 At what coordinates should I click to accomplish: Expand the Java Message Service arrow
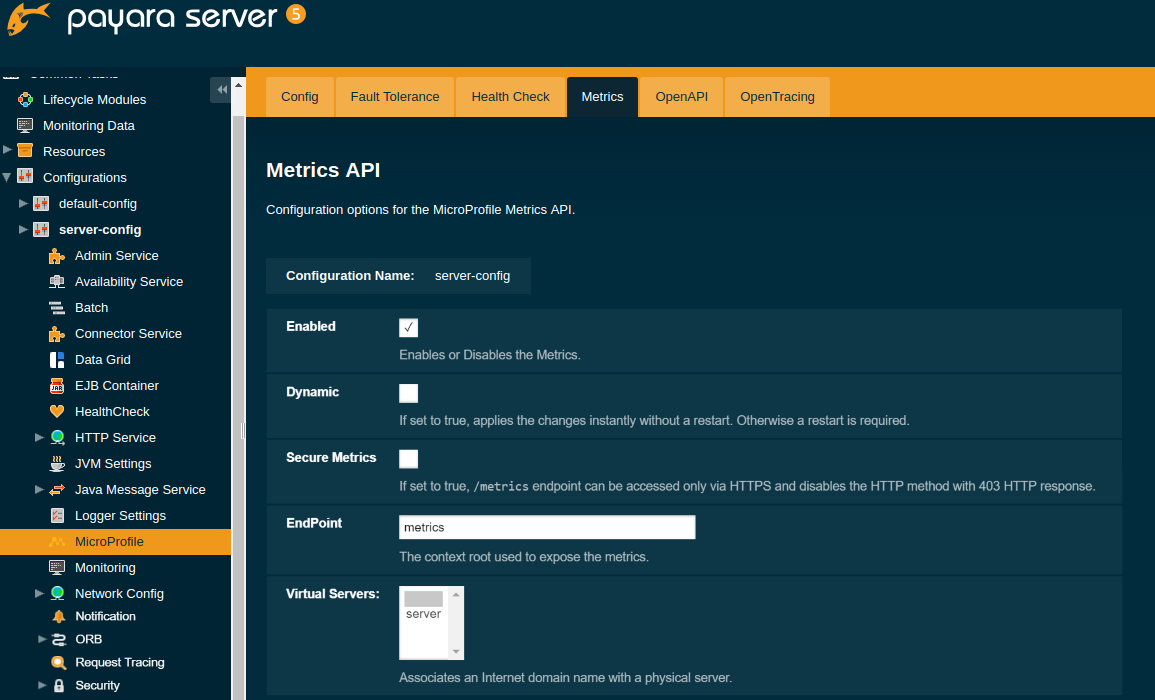point(40,489)
